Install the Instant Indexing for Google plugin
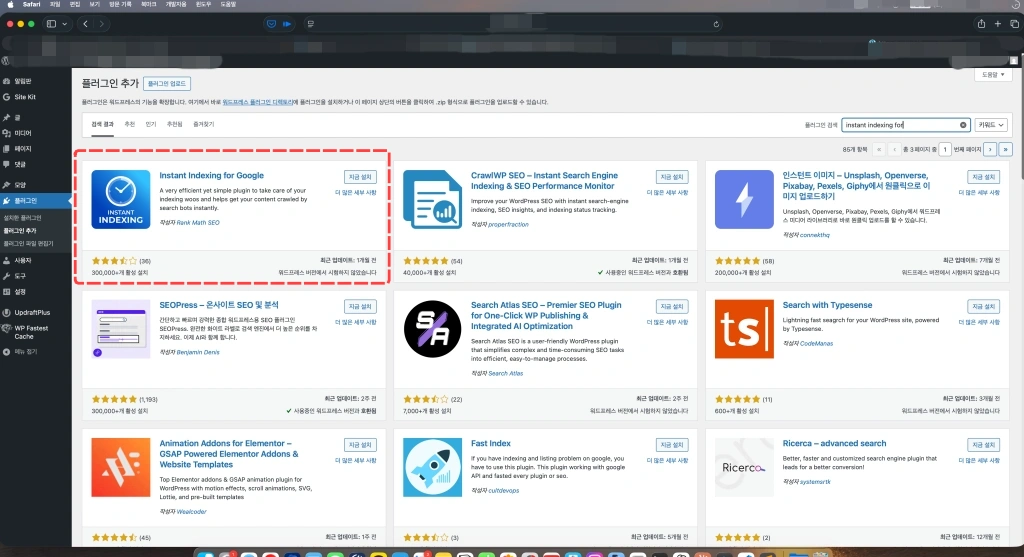This screenshot has height=557, width=1024. (360, 176)
